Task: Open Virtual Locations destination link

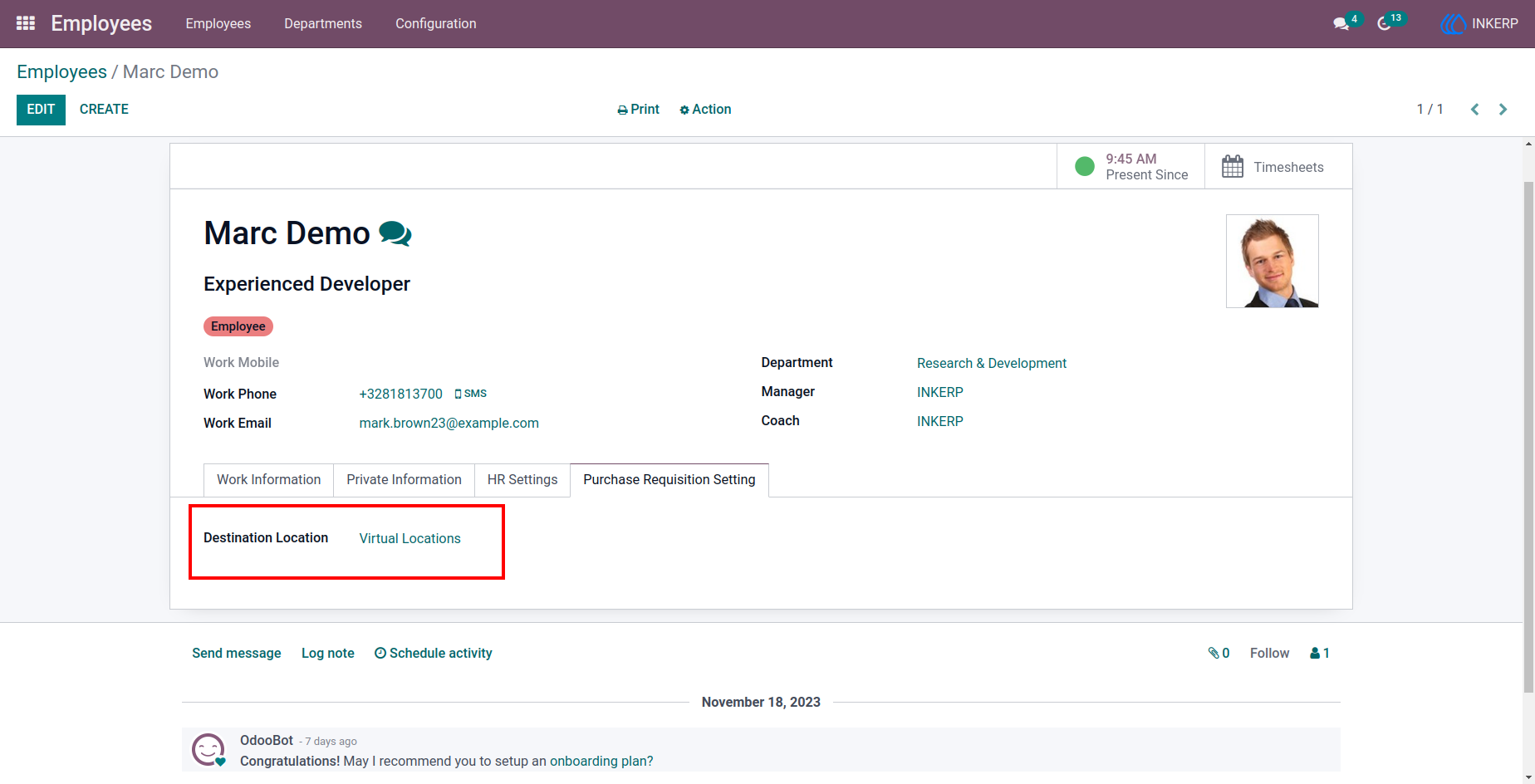Action: tap(410, 539)
